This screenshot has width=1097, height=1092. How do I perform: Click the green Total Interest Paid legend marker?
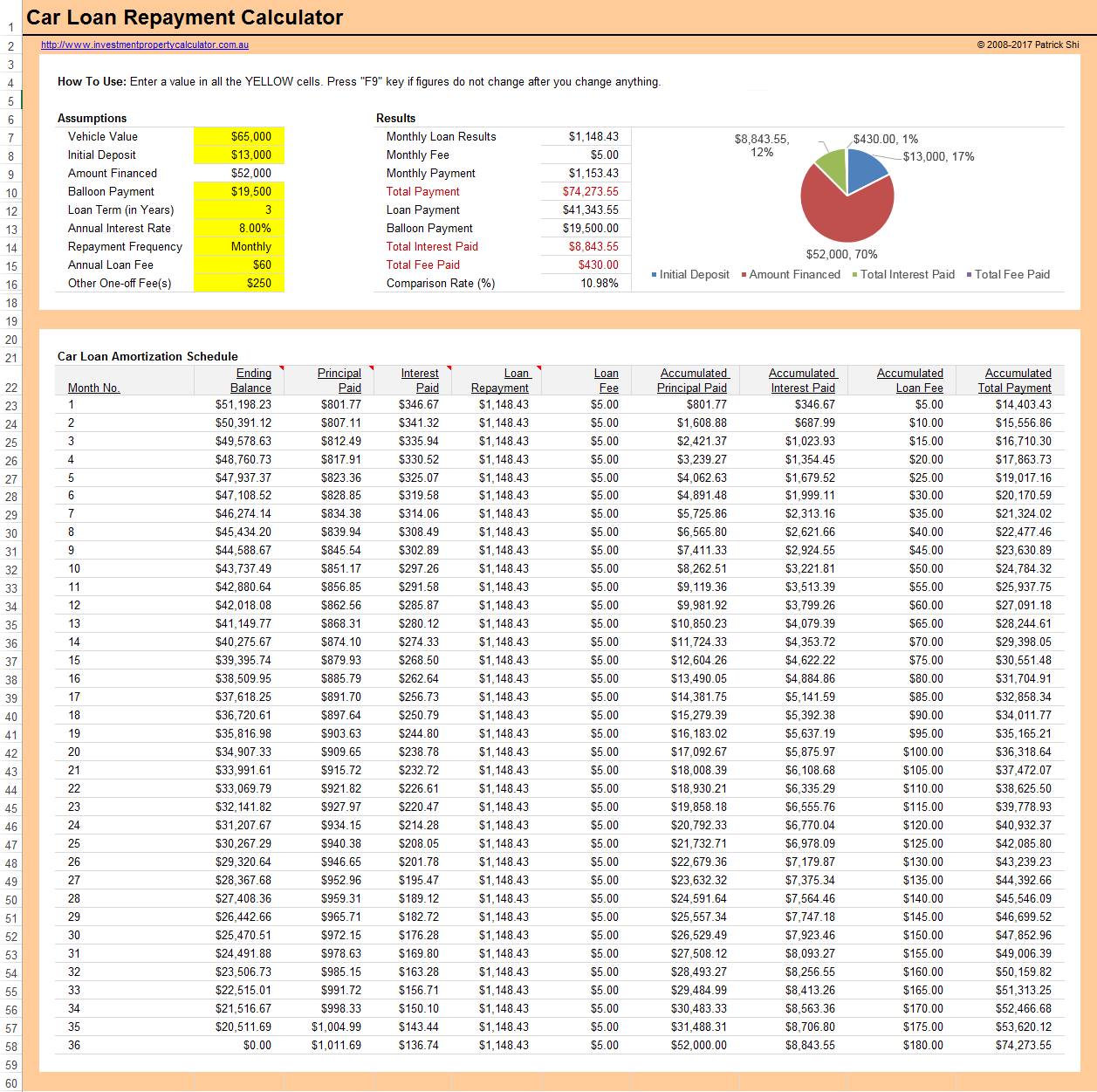(855, 275)
